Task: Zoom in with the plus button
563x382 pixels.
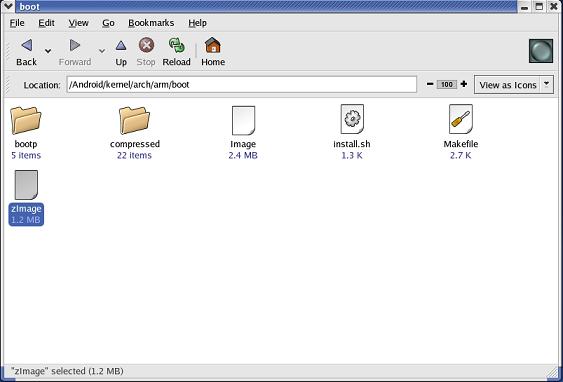Action: (464, 84)
